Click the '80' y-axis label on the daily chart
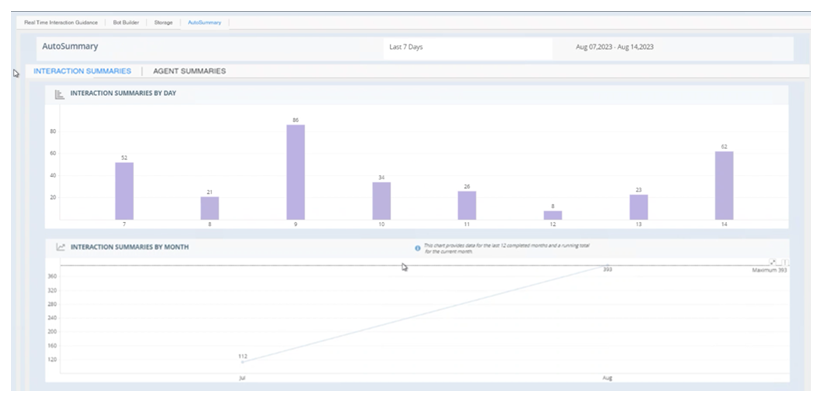Image resolution: width=823 pixels, height=403 pixels. click(53, 132)
